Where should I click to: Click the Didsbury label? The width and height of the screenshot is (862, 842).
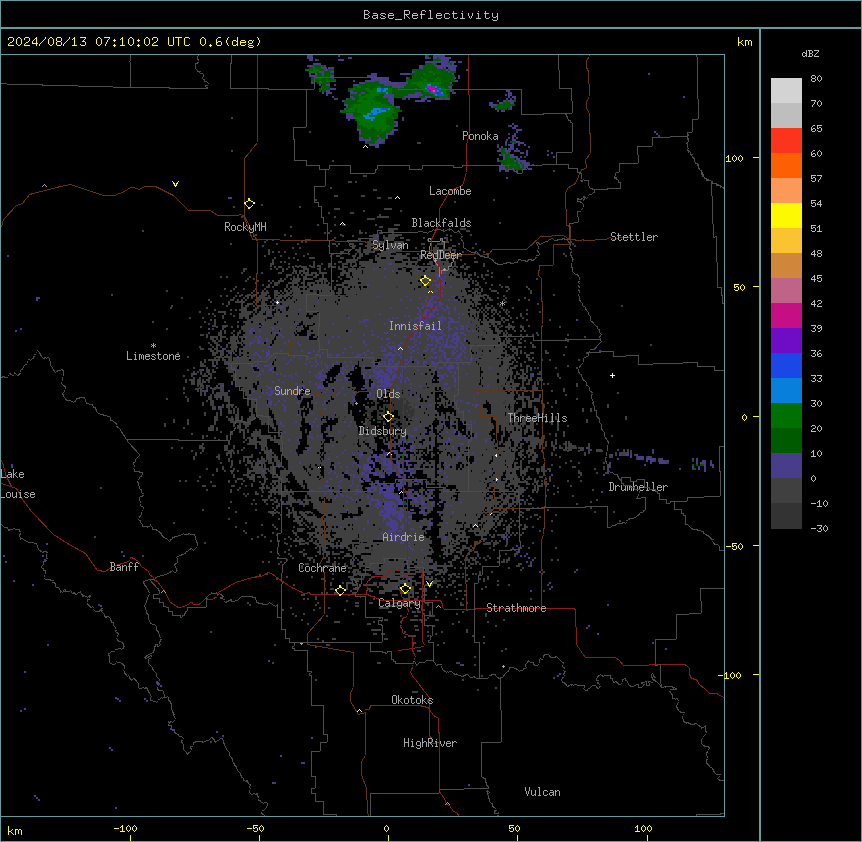[x=383, y=431]
